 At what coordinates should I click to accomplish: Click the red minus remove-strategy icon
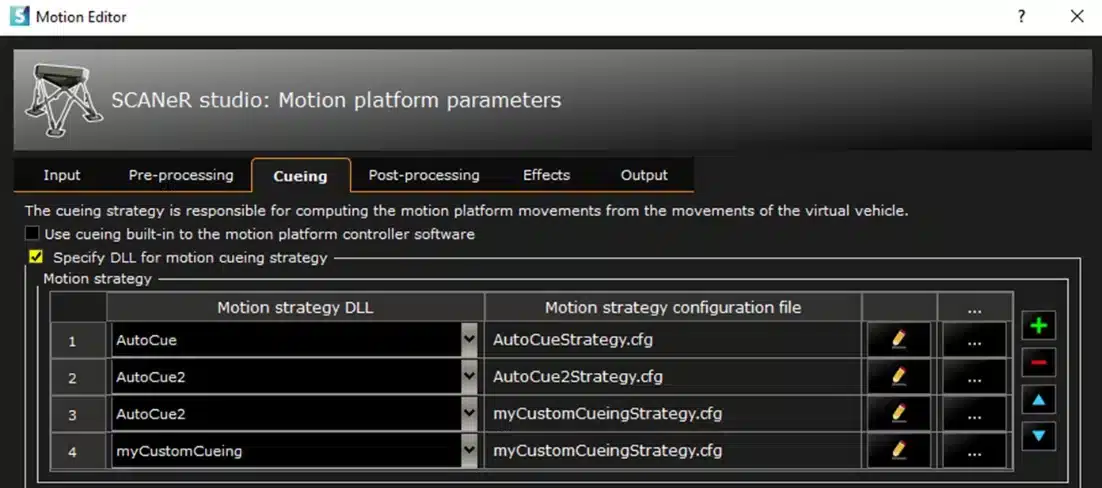click(1038, 362)
